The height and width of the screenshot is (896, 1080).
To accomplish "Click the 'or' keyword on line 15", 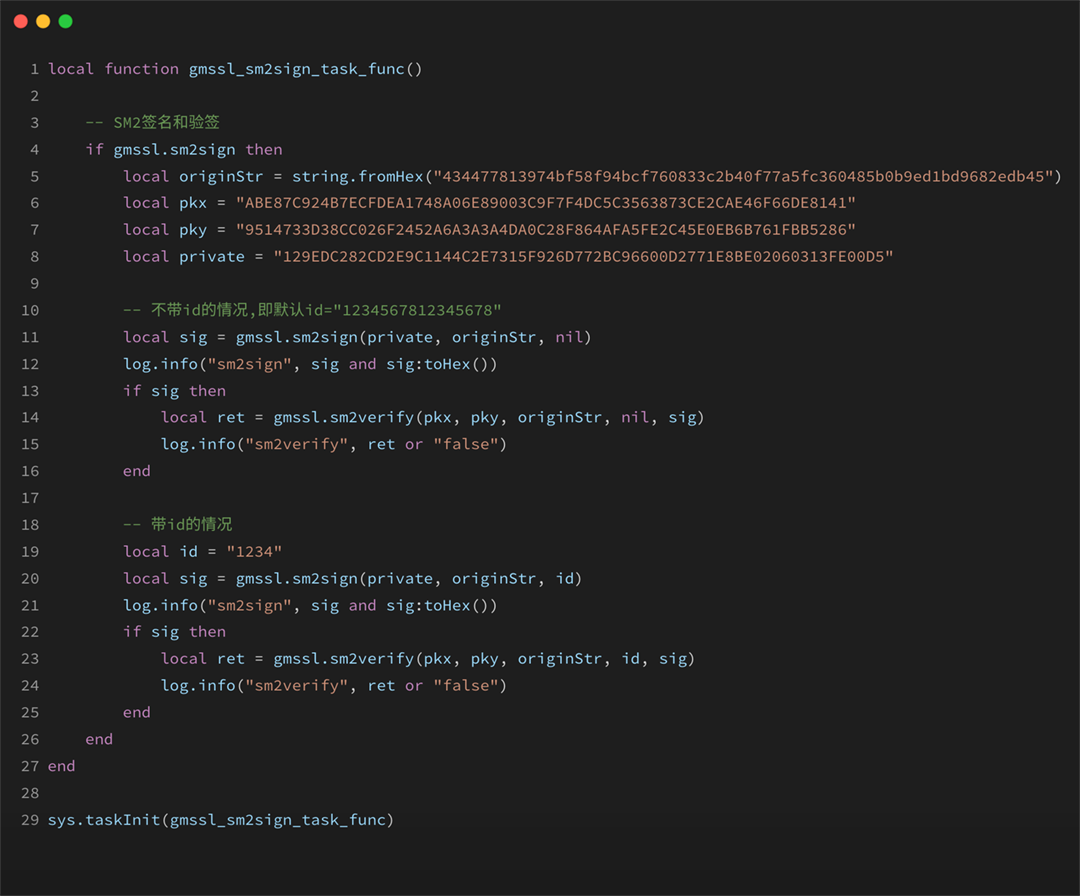I will (x=413, y=444).
